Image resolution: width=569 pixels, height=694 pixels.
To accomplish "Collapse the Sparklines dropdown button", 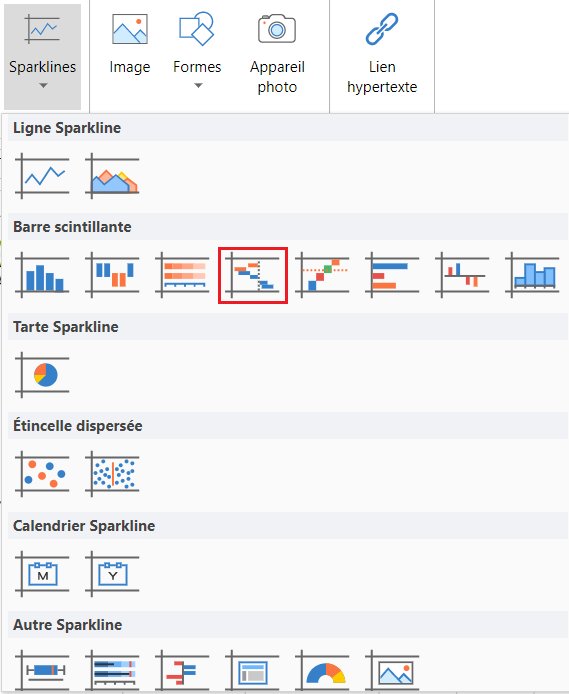I will point(42,57).
